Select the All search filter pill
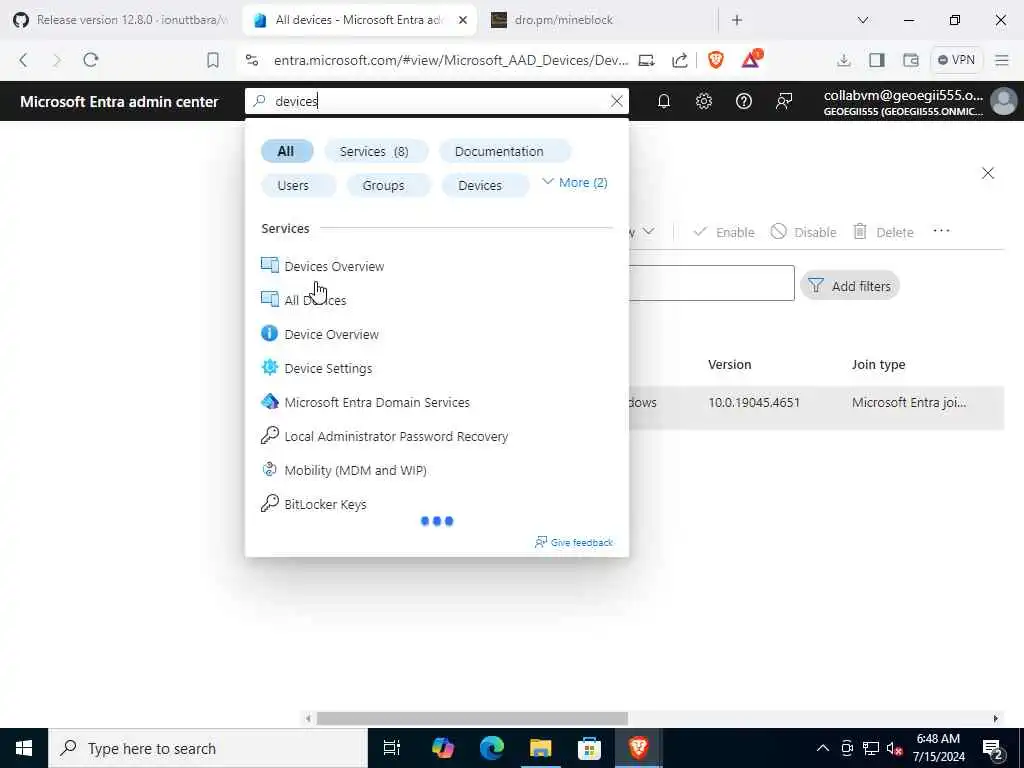 click(286, 151)
